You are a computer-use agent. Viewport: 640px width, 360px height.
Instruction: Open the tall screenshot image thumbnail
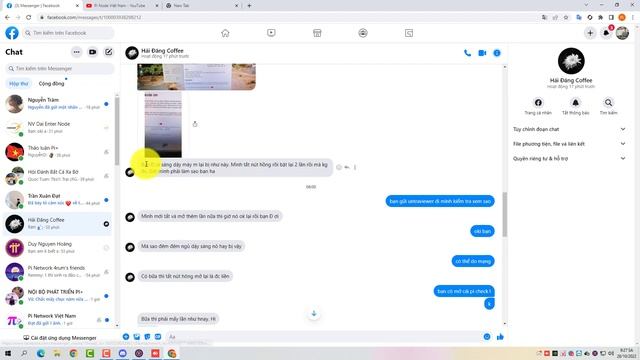[163, 124]
